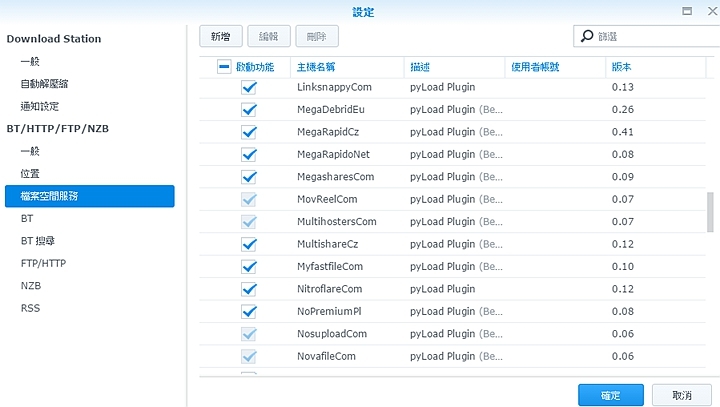
Task: Select the 通知設定 sidebar item
Action: (40, 106)
